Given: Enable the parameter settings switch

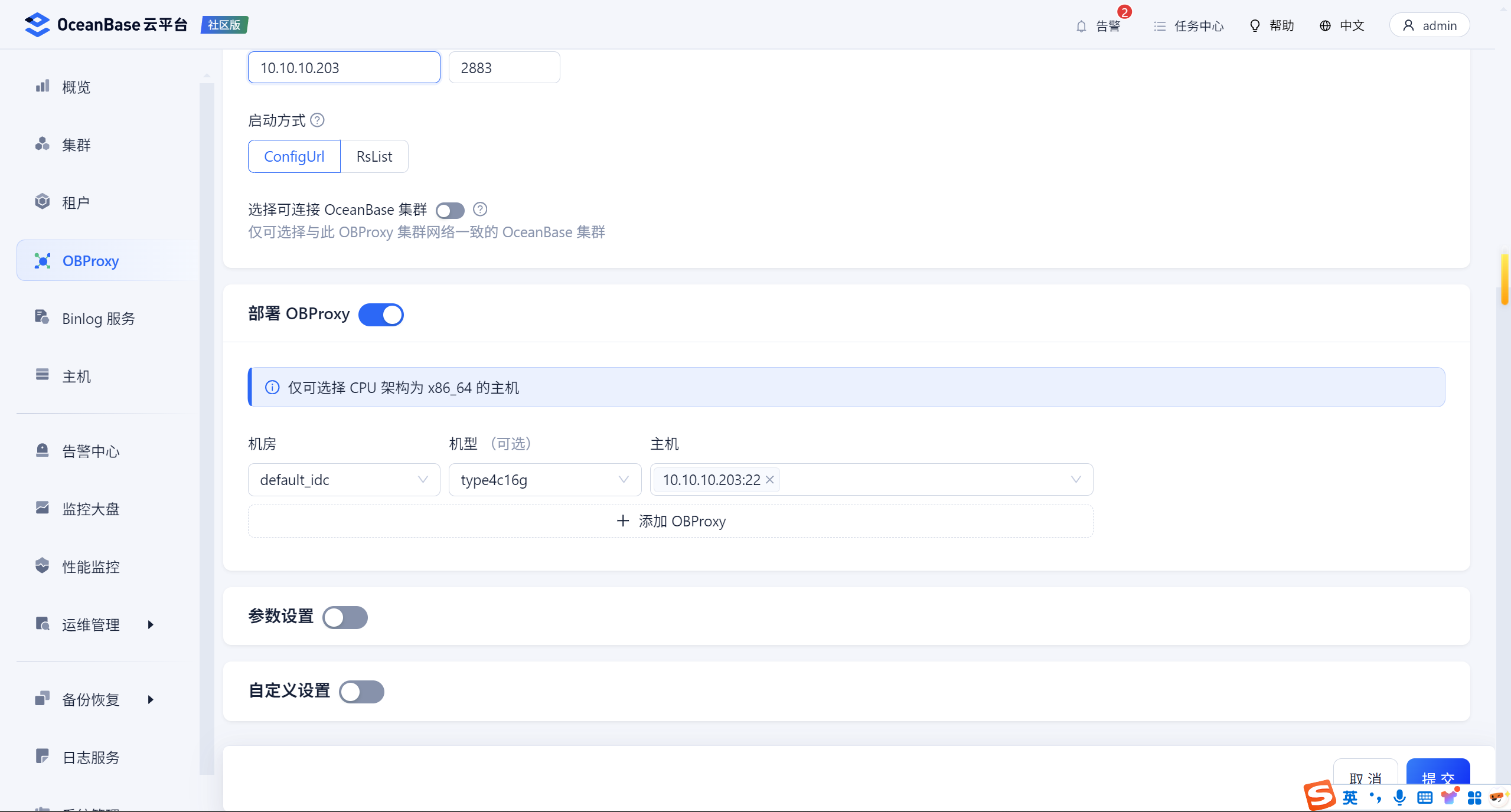Looking at the screenshot, I should [x=345, y=617].
